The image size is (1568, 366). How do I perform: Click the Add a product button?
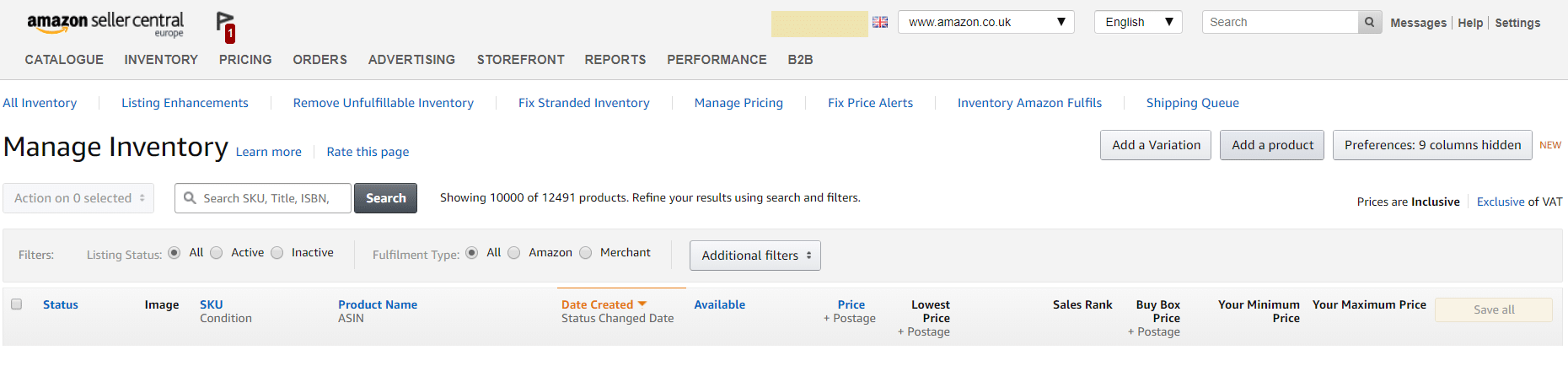point(1272,145)
